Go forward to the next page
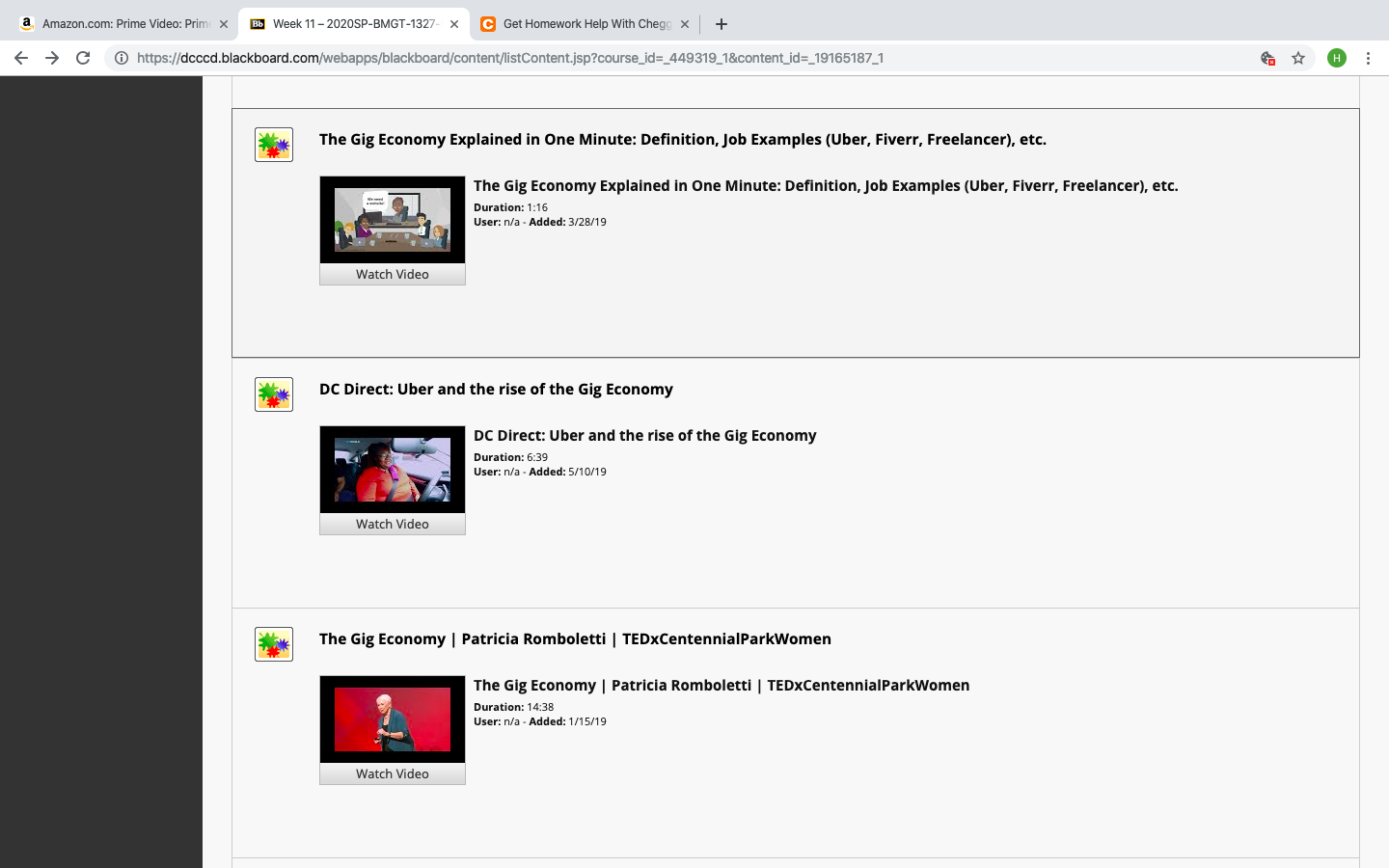The width and height of the screenshot is (1389, 868). pyautogui.click(x=52, y=58)
